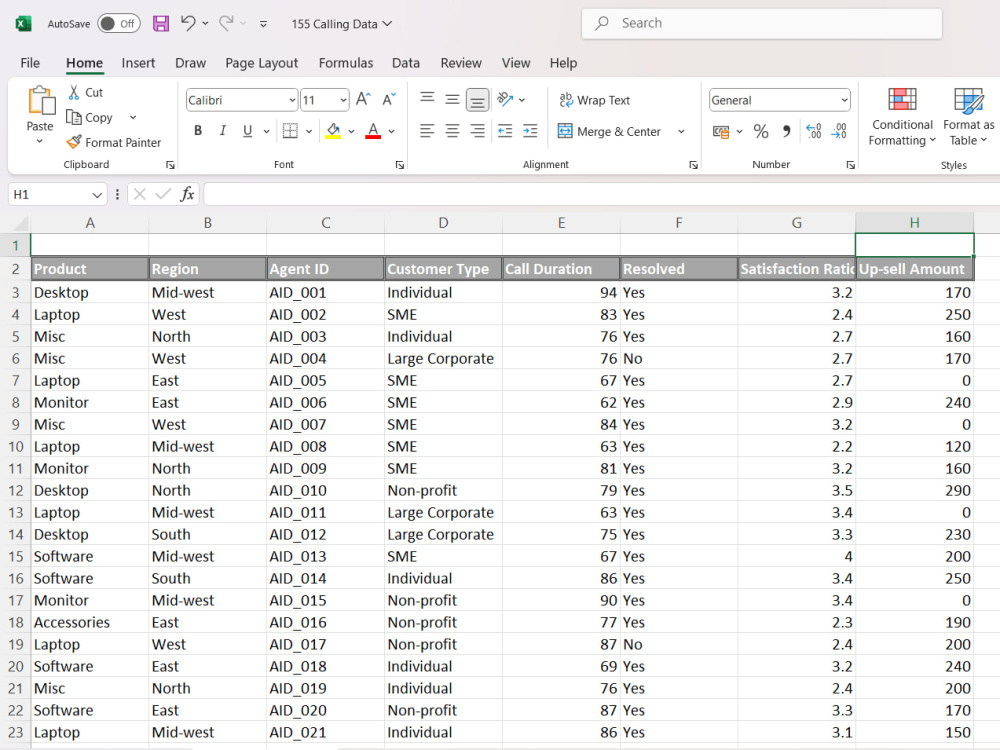The width and height of the screenshot is (1000, 750).
Task: Click the Redo arrow icon
Action: [x=226, y=23]
